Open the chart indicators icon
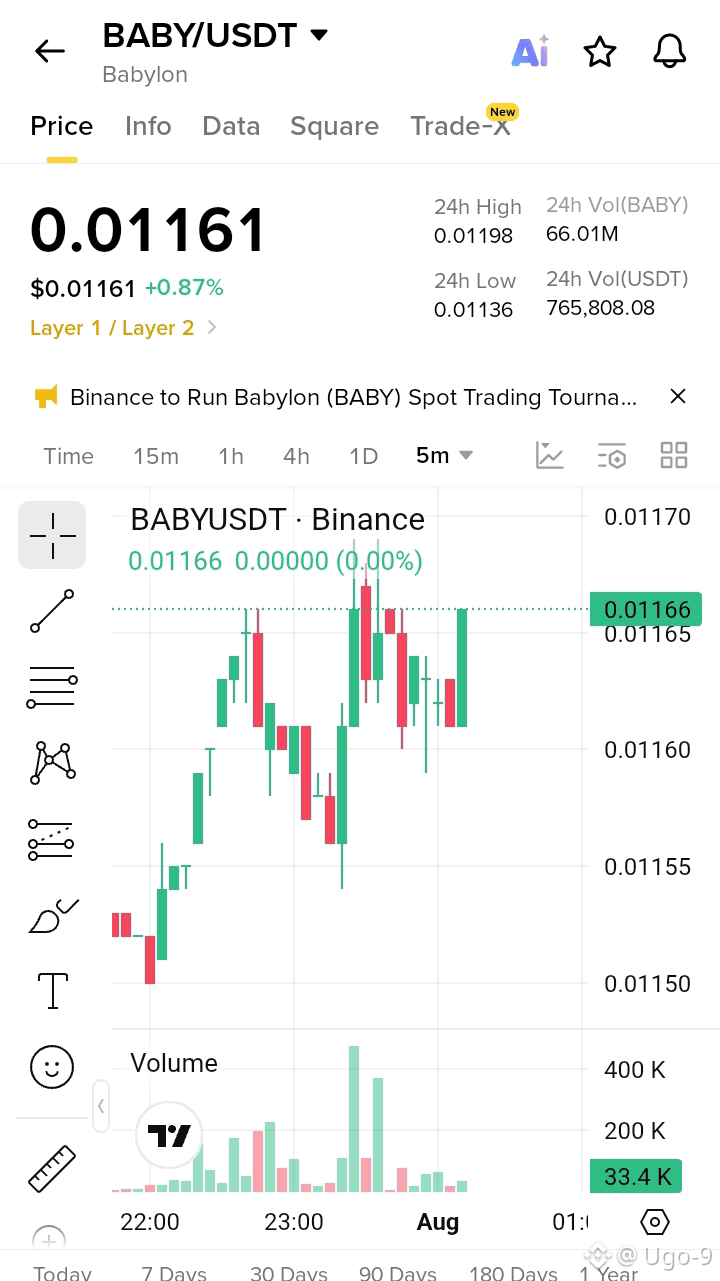This screenshot has width=720, height=1281. [x=550, y=456]
